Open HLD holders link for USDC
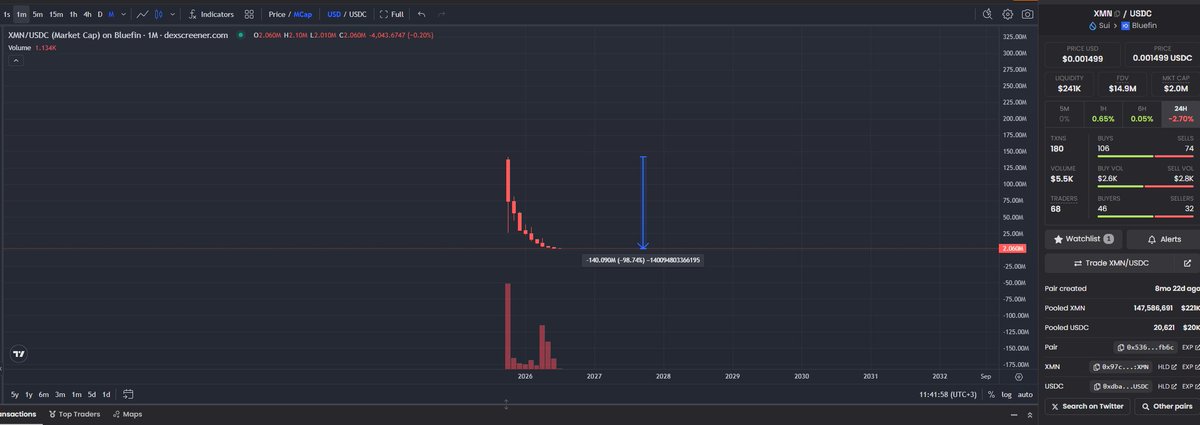Screen dimensions: 1200x425 [x=1166, y=385]
